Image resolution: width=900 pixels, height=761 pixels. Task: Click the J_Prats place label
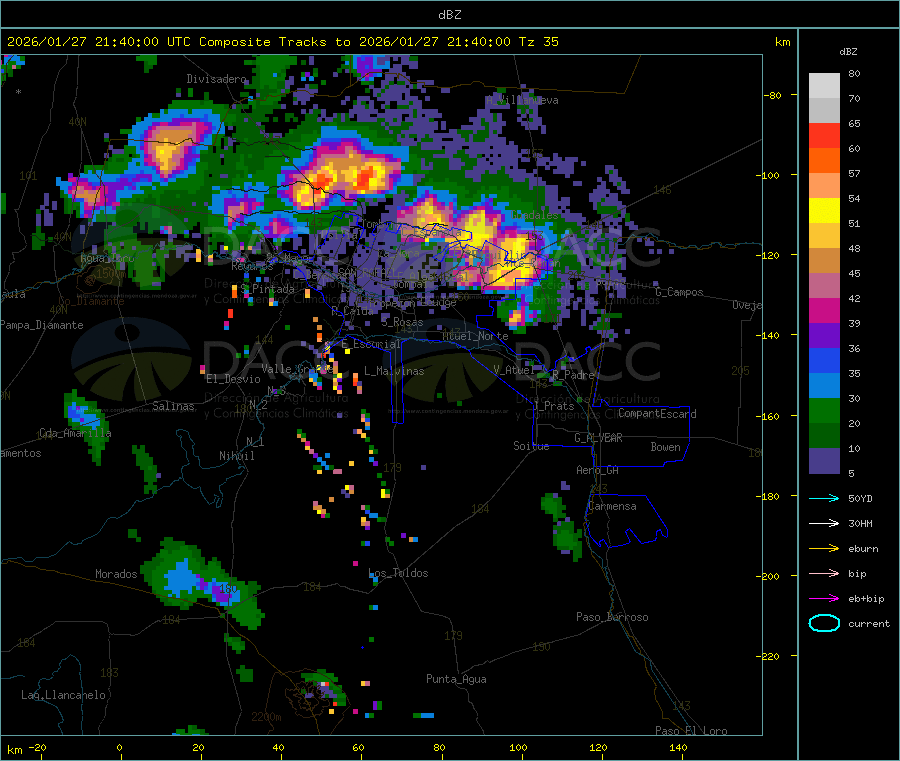(553, 406)
